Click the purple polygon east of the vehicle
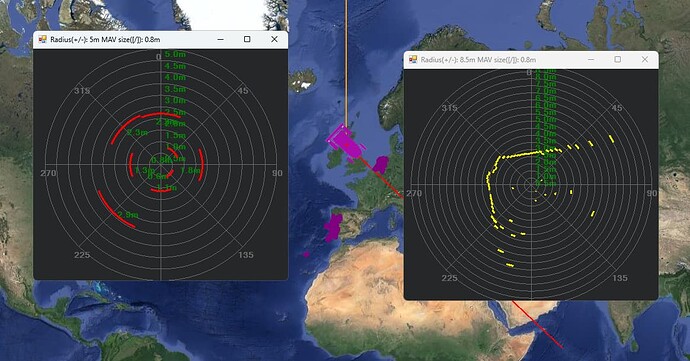Viewport: 690px width, 361px height. [x=381, y=164]
